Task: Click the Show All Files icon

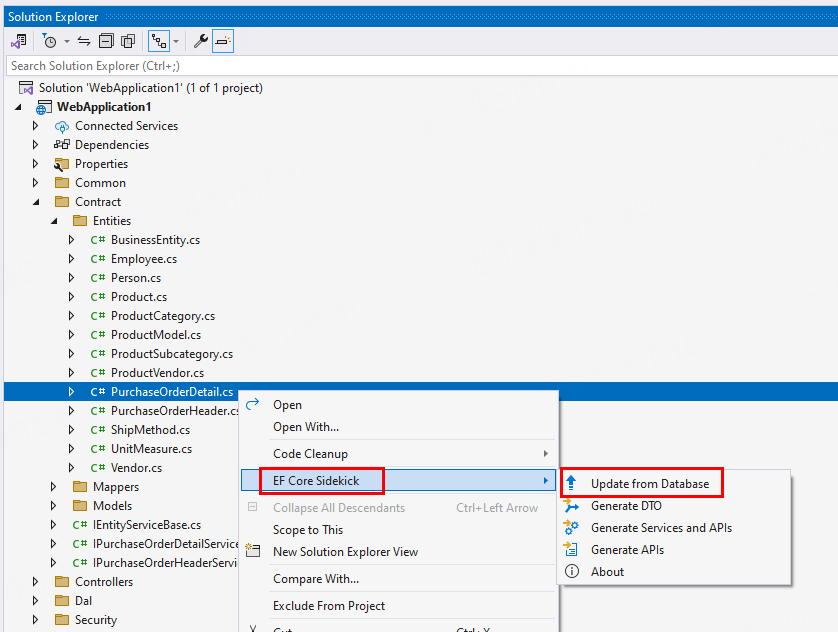Action: tap(128, 41)
